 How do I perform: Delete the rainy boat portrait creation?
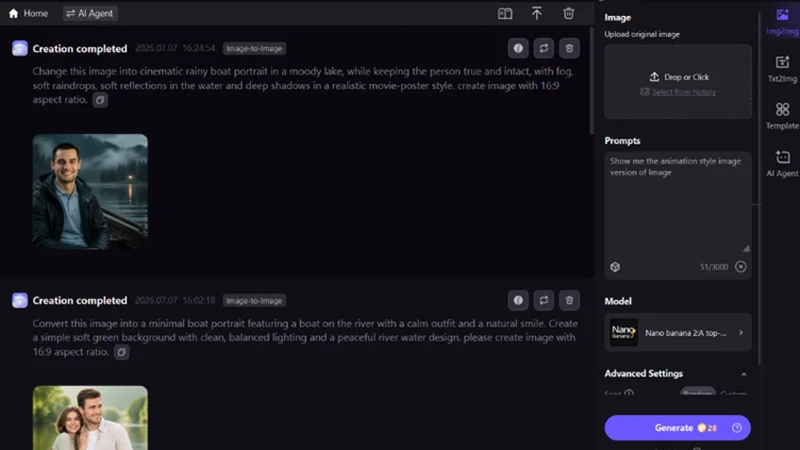click(569, 48)
